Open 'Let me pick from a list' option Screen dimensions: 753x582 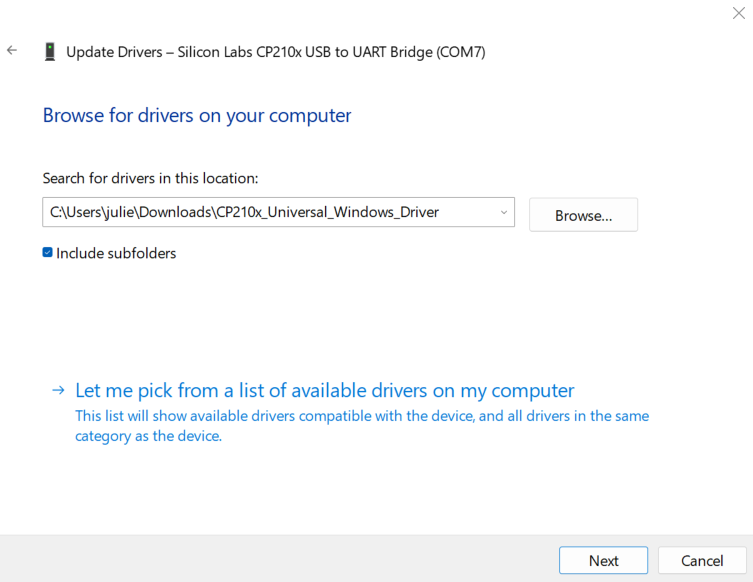(325, 390)
